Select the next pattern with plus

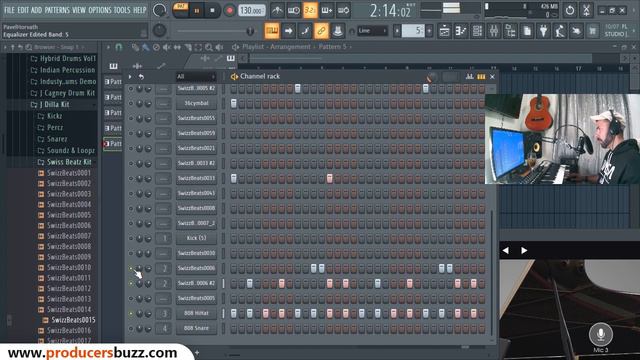(429, 31)
